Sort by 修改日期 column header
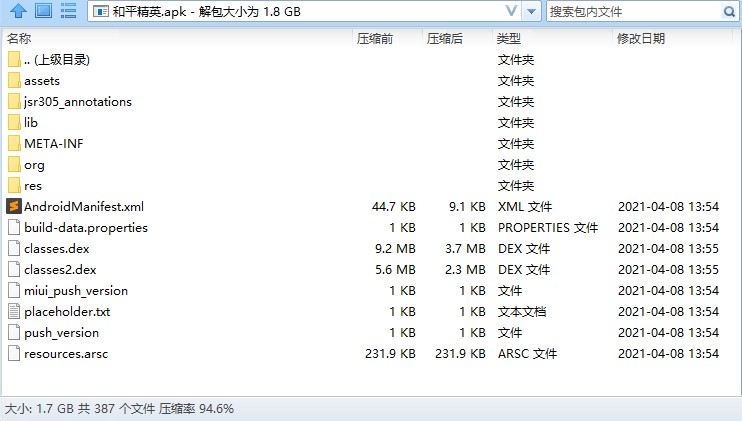The image size is (742, 421). point(641,39)
